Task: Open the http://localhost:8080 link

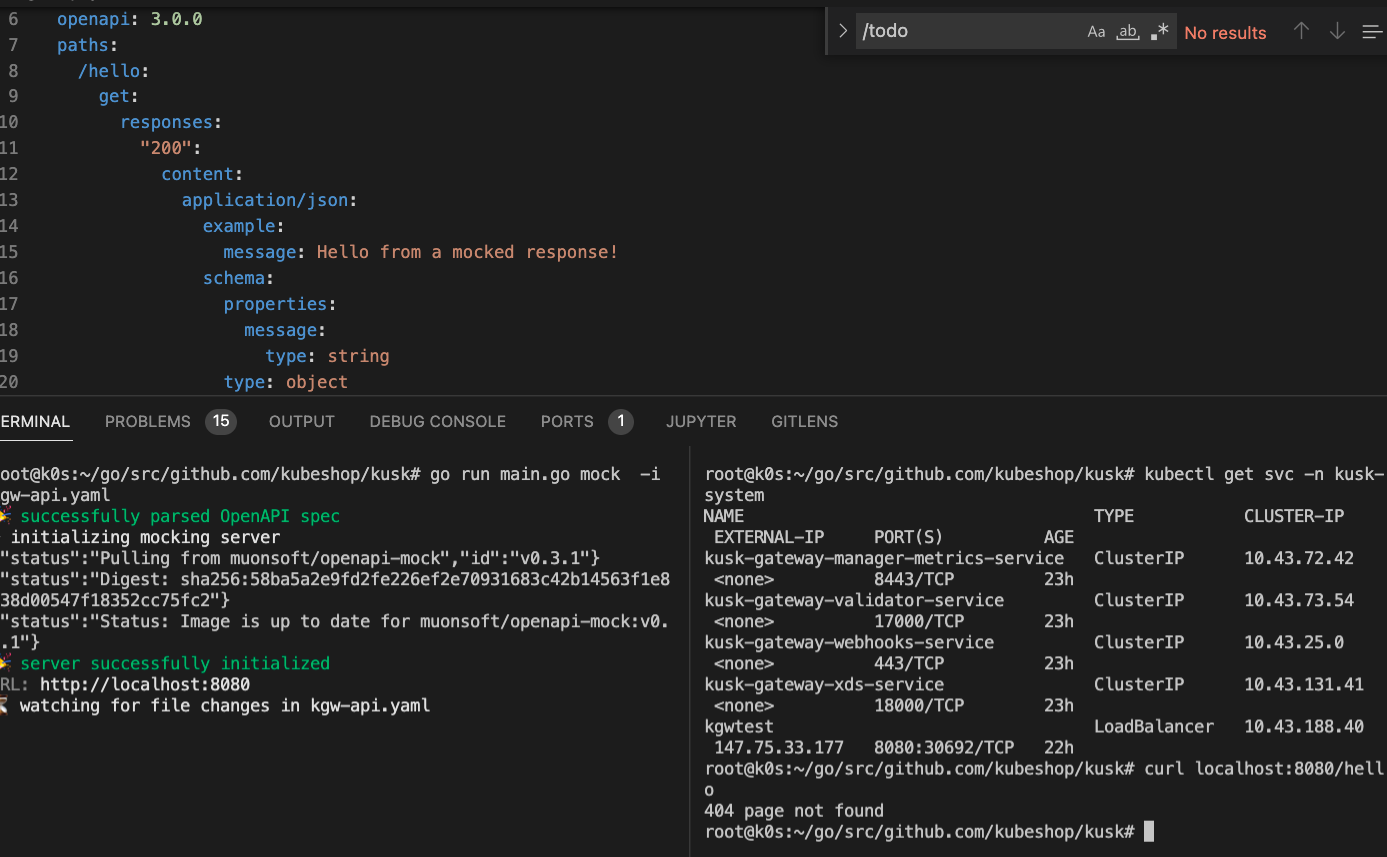Action: point(145,684)
